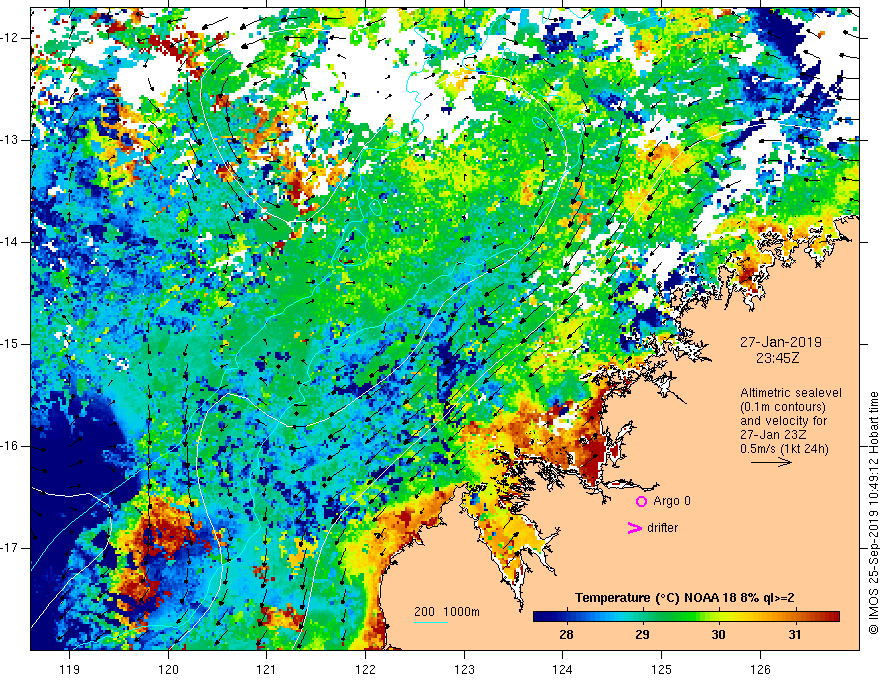Screen dimensions: 880x680
Task: Click the colorbar label "28"
Action: (x=566, y=635)
